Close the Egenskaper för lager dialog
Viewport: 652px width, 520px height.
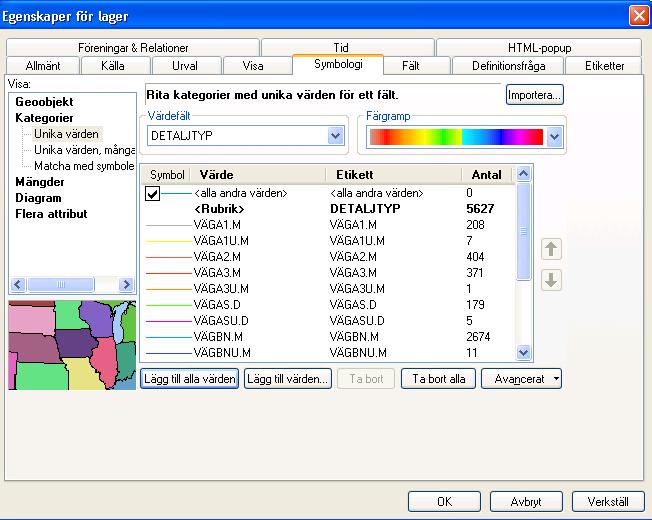639,16
